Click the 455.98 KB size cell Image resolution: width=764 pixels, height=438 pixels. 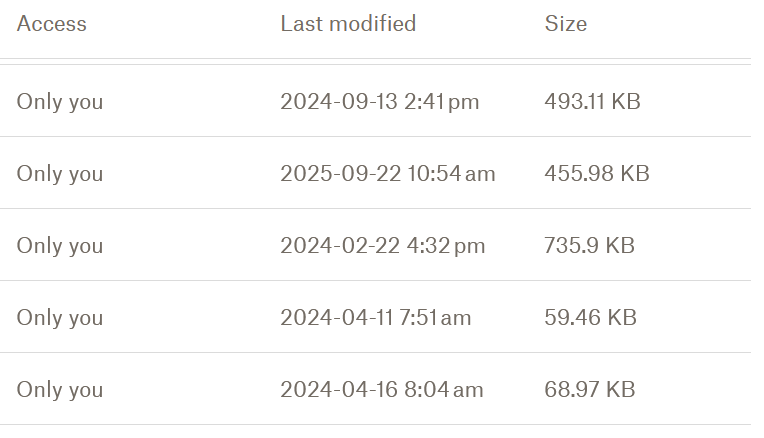tap(597, 174)
